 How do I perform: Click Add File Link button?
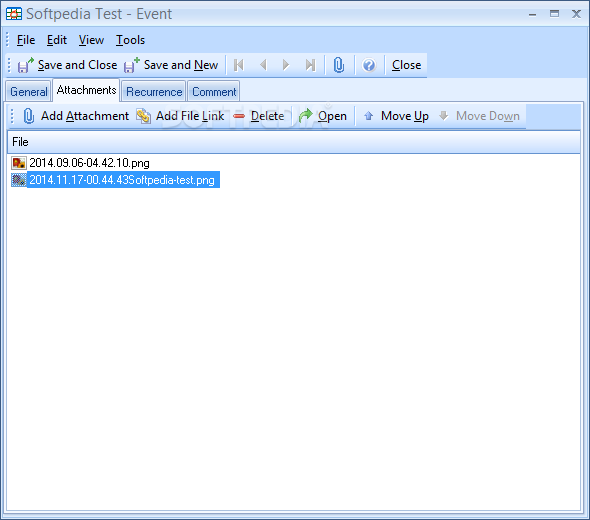pos(180,116)
